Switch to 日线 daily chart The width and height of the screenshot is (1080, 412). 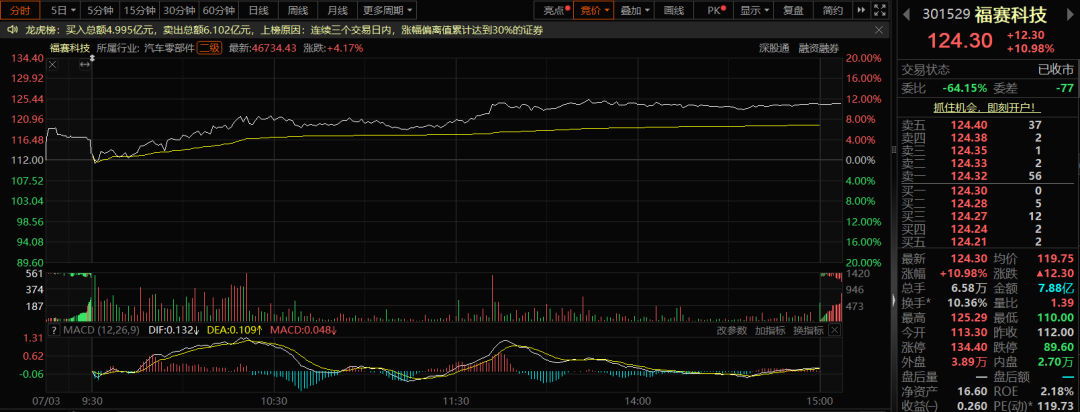point(259,10)
